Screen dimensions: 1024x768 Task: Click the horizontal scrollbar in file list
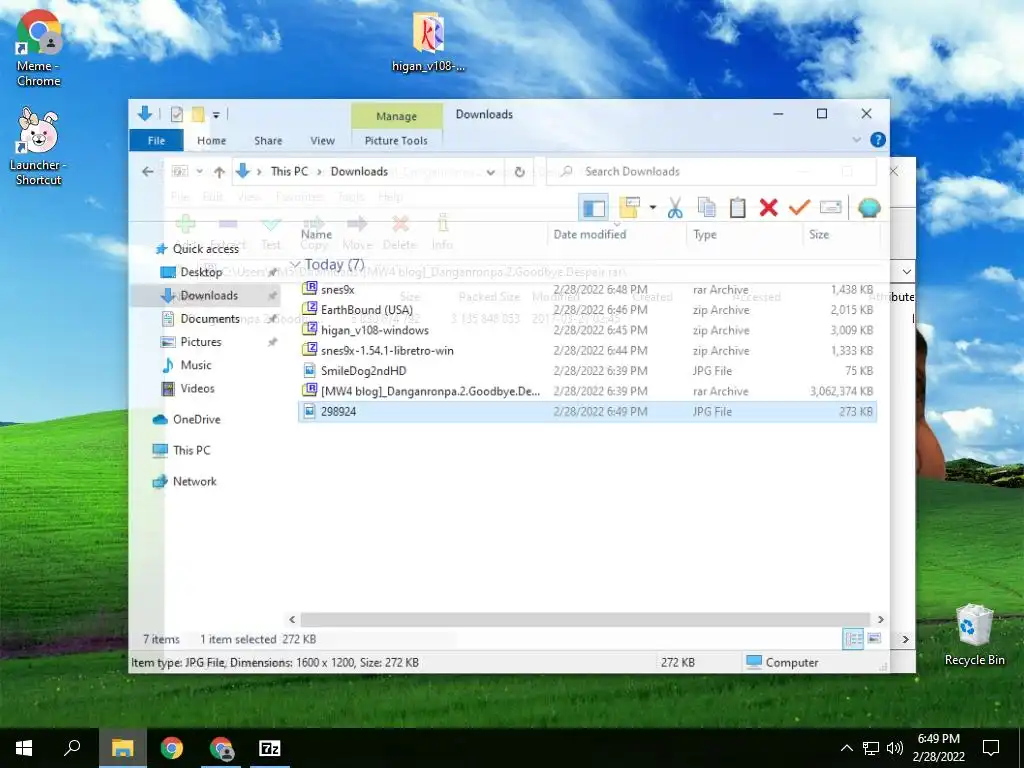tap(585, 619)
